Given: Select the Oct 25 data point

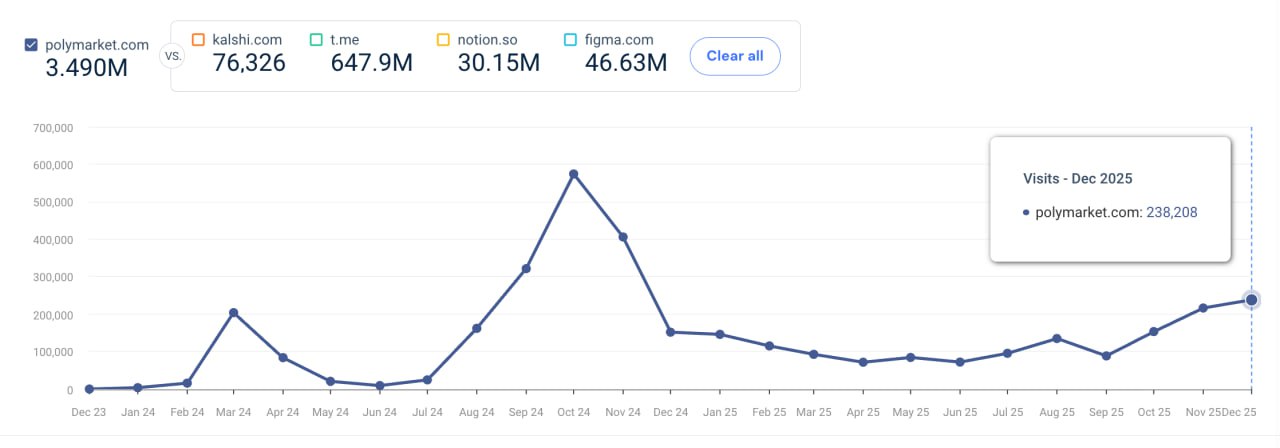Looking at the screenshot, I should point(1154,331).
